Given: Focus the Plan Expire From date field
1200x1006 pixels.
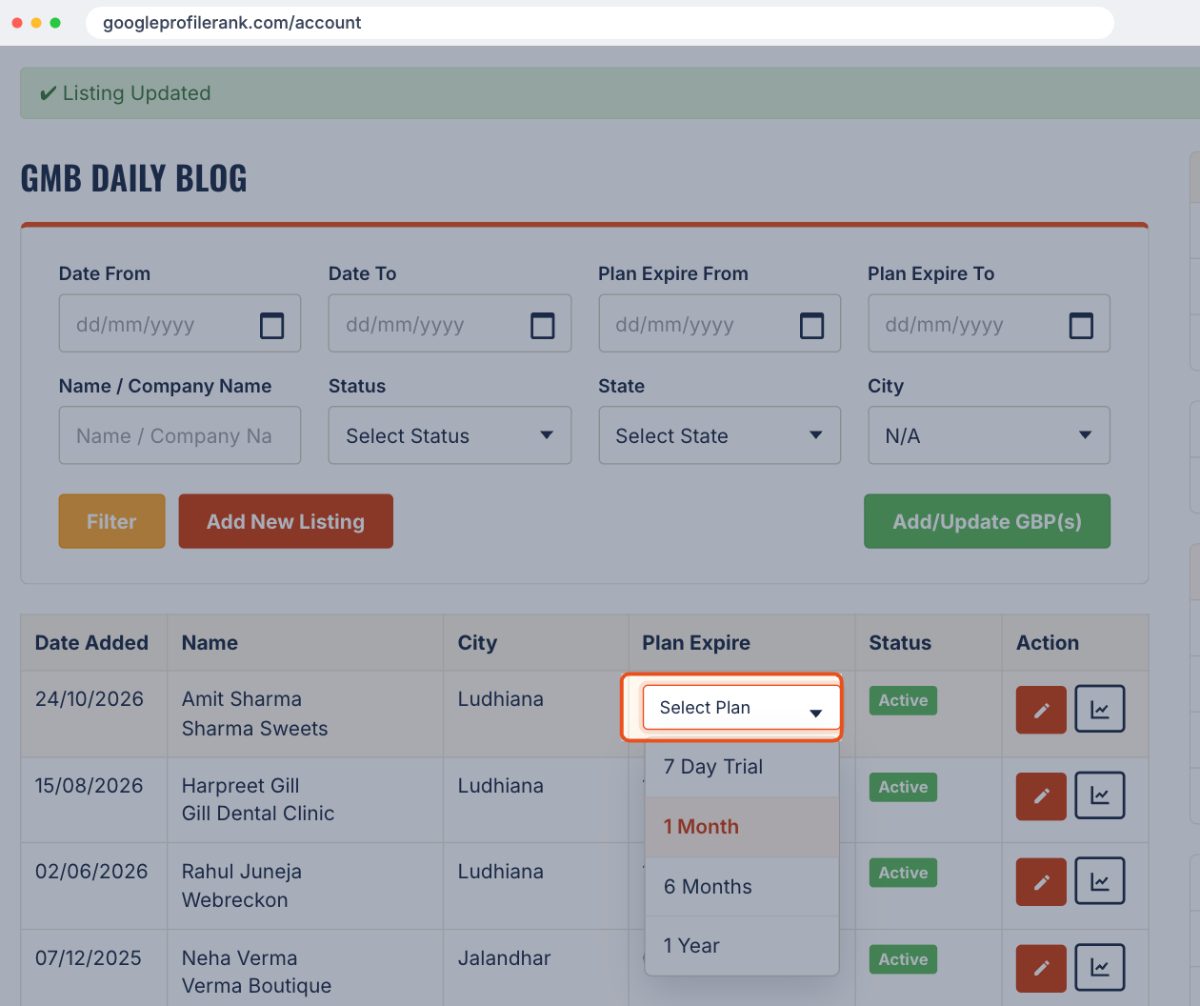Looking at the screenshot, I should [x=720, y=323].
